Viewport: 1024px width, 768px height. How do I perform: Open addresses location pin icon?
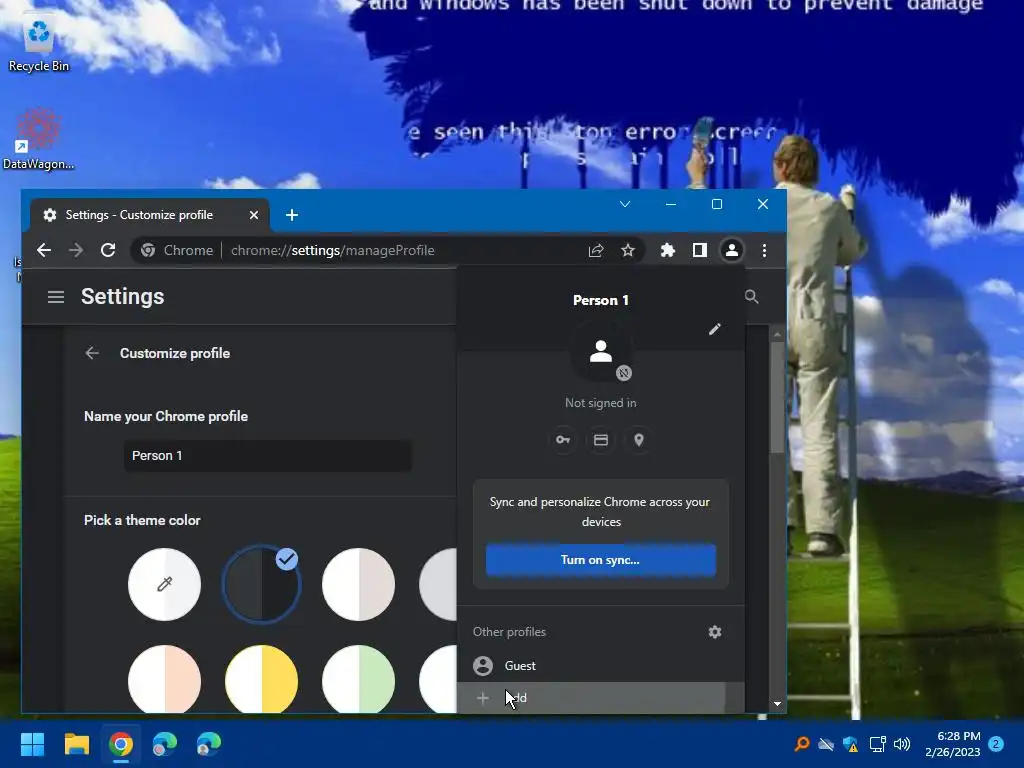[x=639, y=440]
